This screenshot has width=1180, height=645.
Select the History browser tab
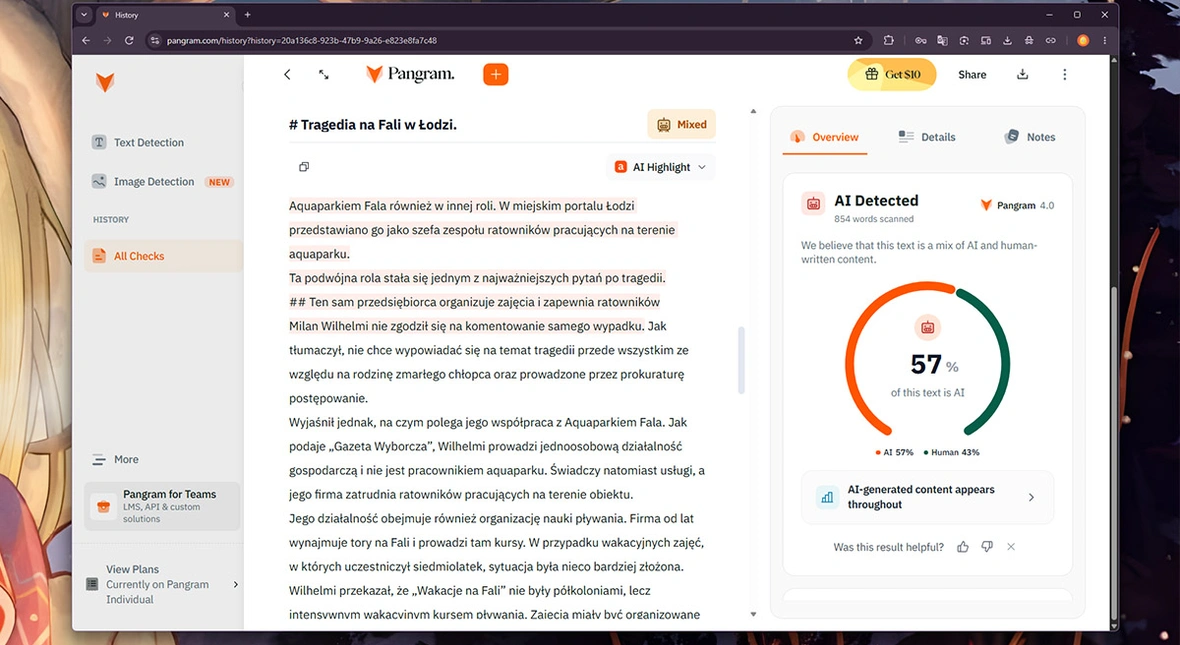[164, 15]
